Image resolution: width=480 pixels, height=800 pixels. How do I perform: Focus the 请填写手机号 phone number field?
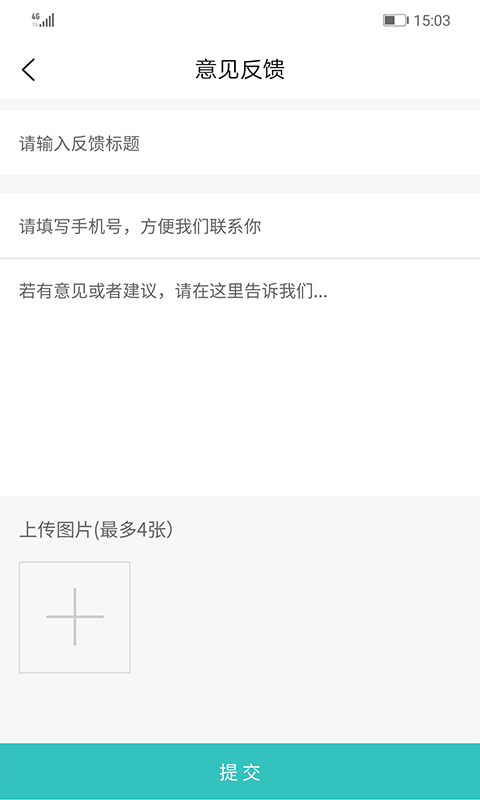(240, 226)
